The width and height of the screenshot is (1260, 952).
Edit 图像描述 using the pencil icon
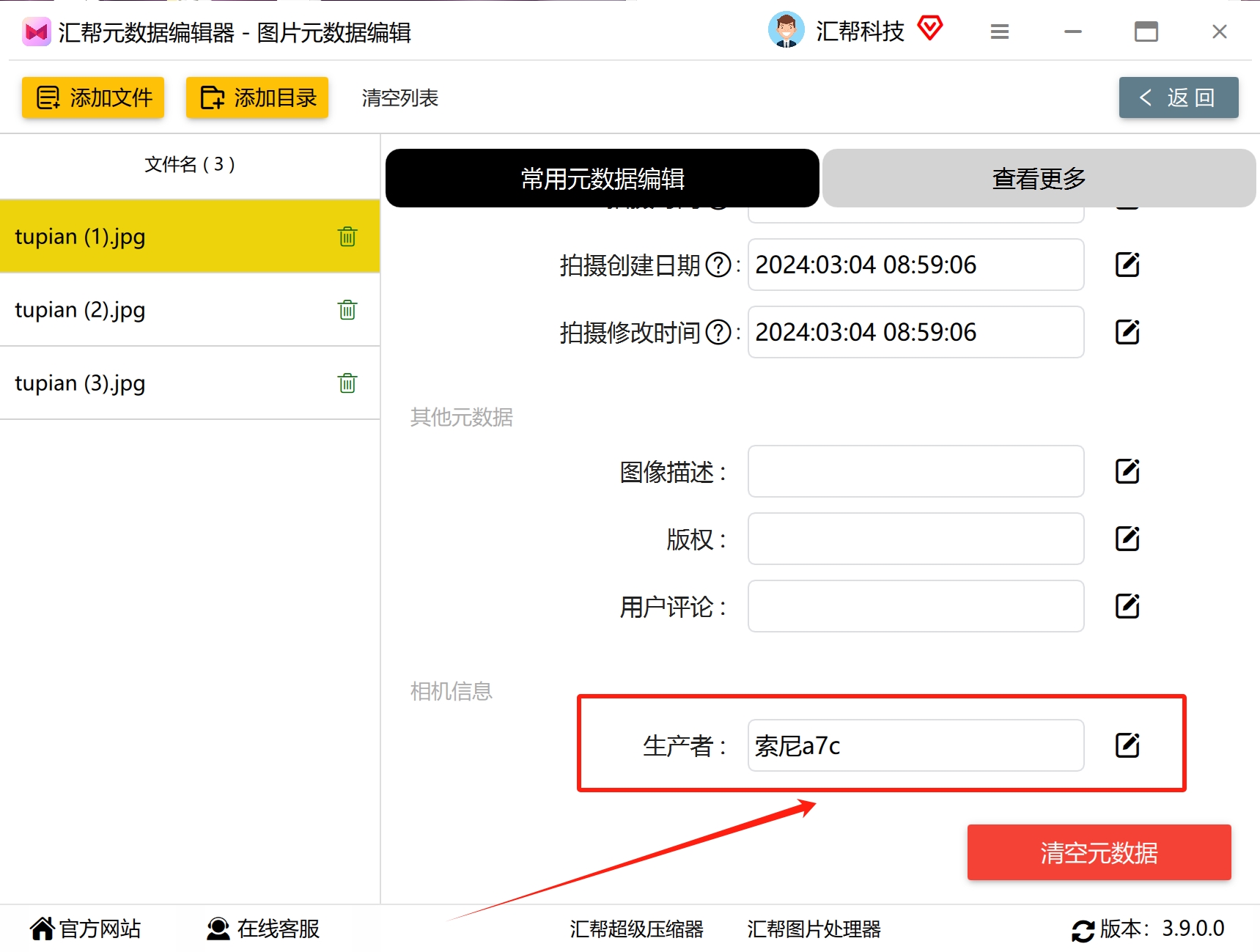coord(1127,471)
